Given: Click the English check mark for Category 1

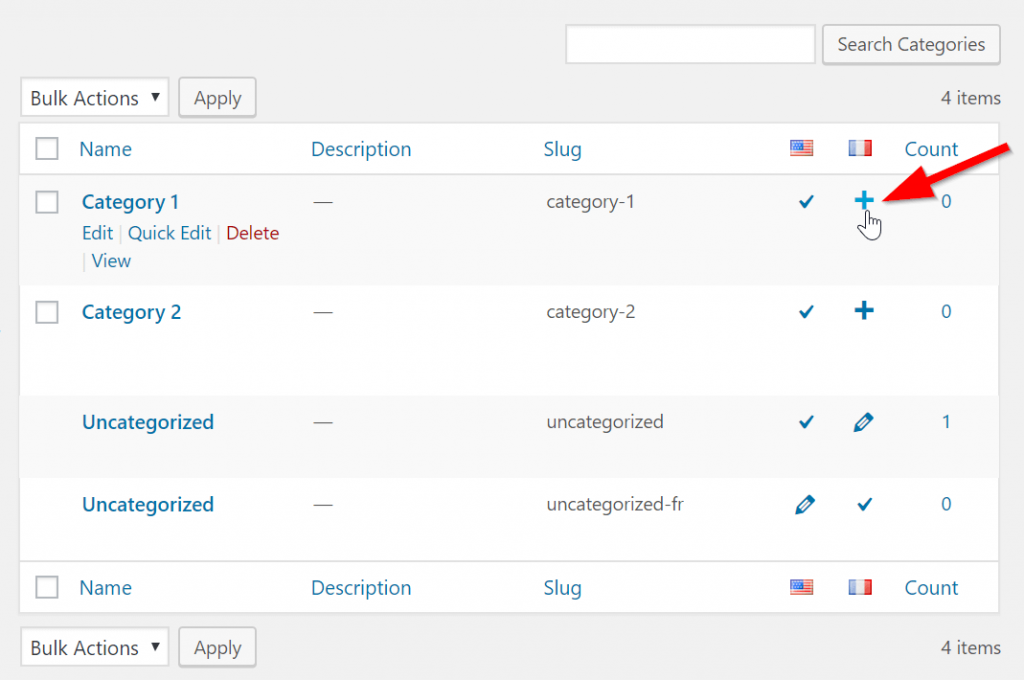Looking at the screenshot, I should click(x=806, y=201).
